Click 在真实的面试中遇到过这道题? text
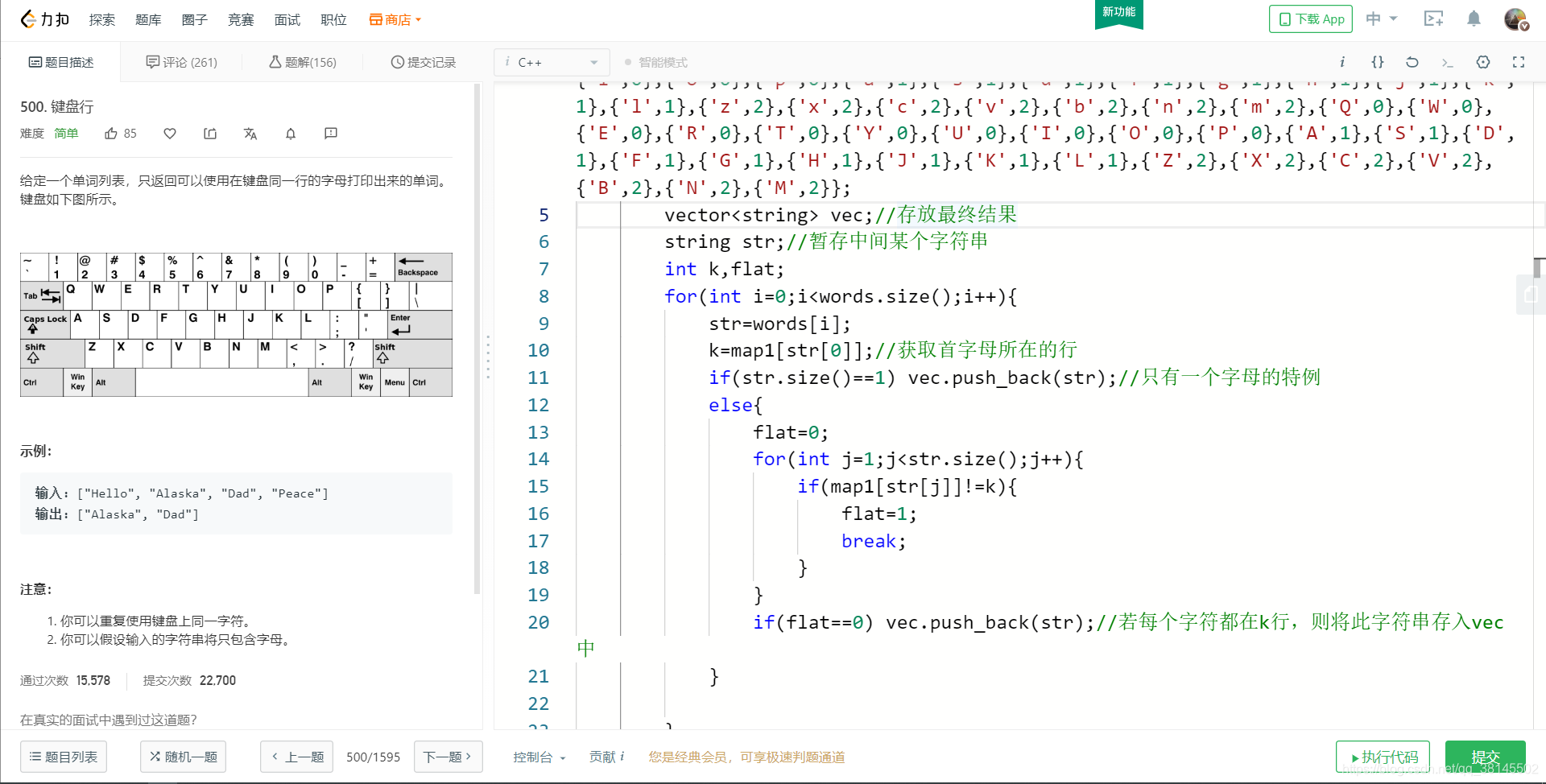This screenshot has width=1546, height=784. pos(109,720)
